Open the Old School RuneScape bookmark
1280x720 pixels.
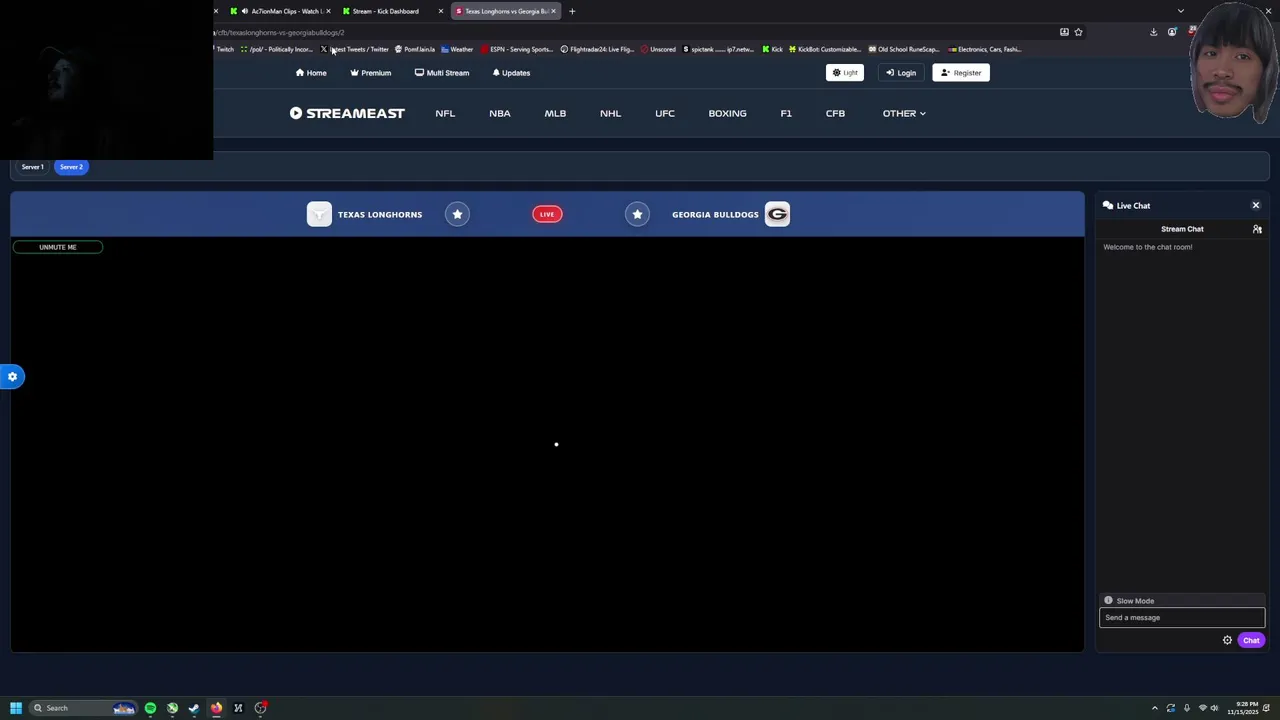[x=904, y=49]
